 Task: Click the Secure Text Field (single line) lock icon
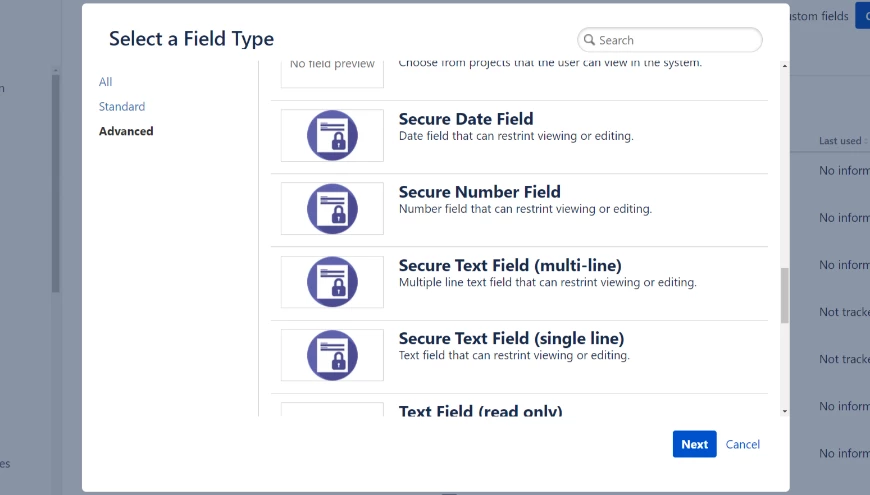332,355
